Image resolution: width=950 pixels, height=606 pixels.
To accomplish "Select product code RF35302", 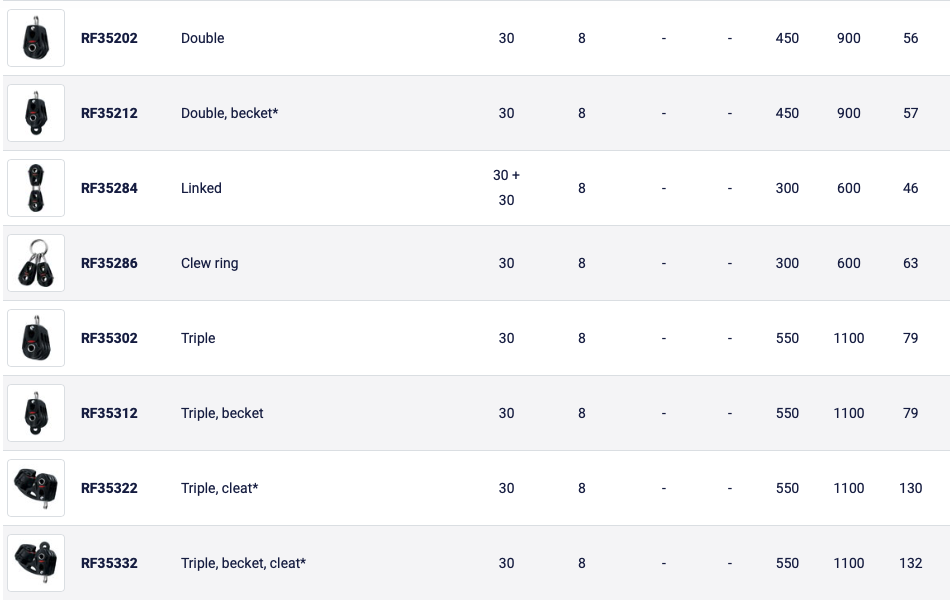I will click(x=109, y=338).
